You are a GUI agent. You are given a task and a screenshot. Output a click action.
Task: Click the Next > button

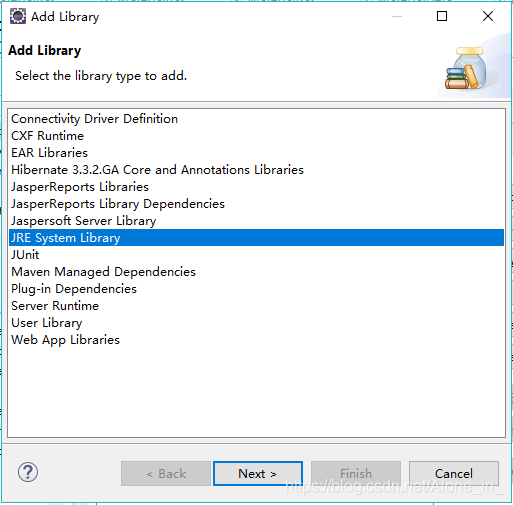point(258,473)
